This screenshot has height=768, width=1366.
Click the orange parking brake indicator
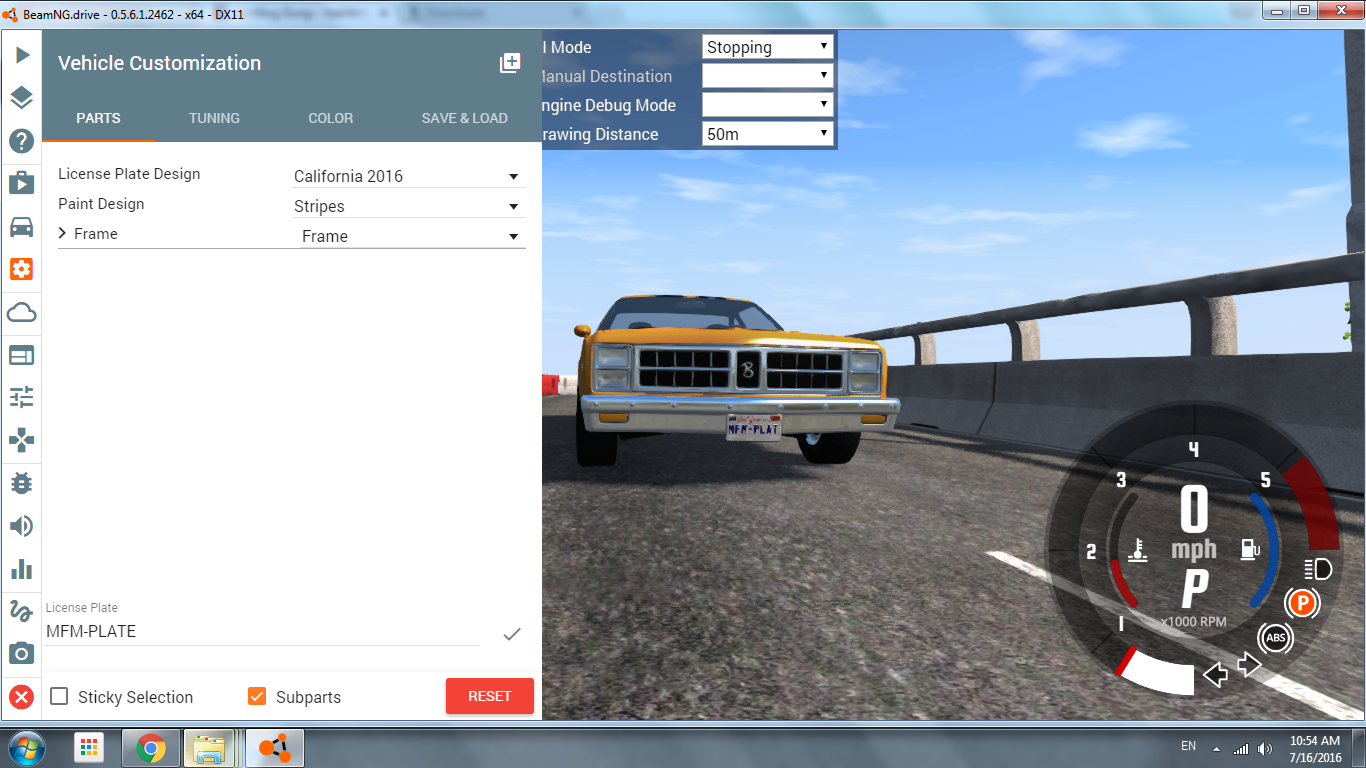pyautogui.click(x=1302, y=603)
